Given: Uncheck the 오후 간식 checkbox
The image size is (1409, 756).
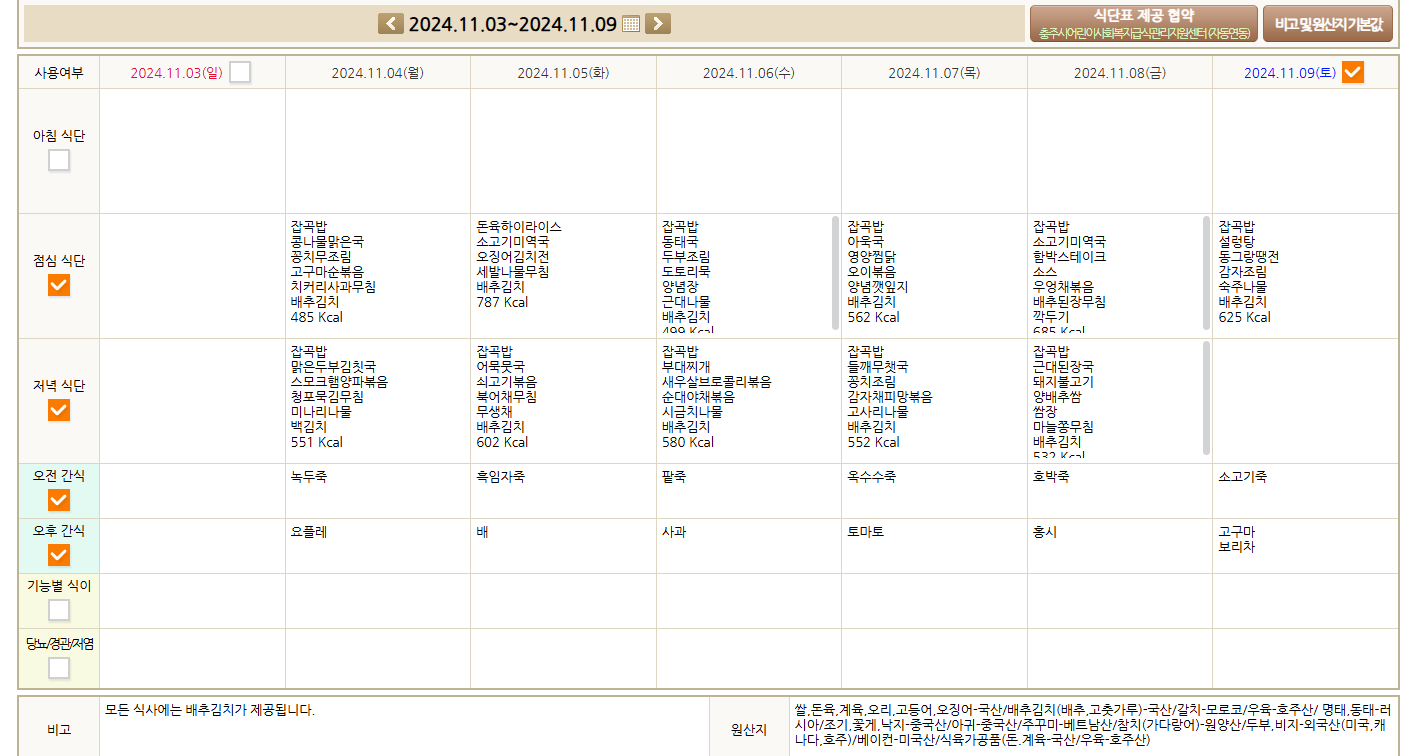Looking at the screenshot, I should tap(59, 555).
